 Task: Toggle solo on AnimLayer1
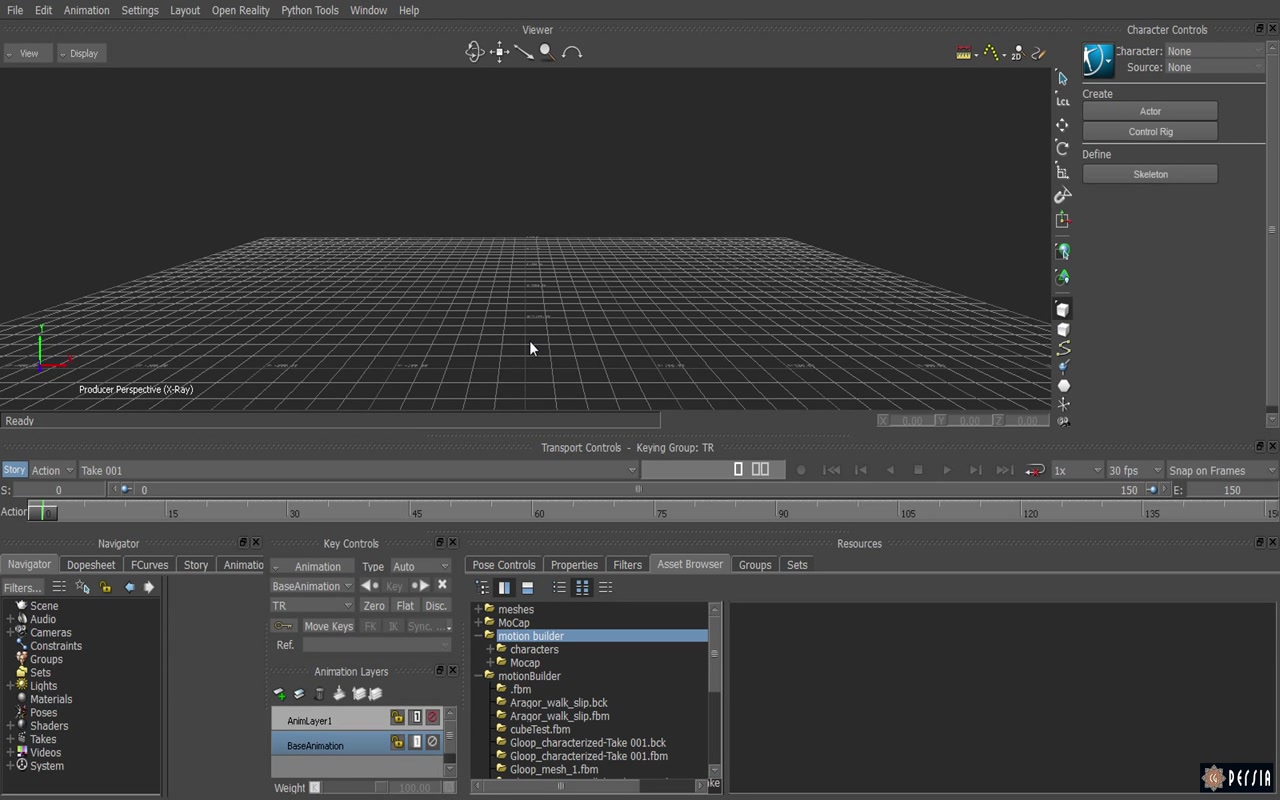(416, 717)
